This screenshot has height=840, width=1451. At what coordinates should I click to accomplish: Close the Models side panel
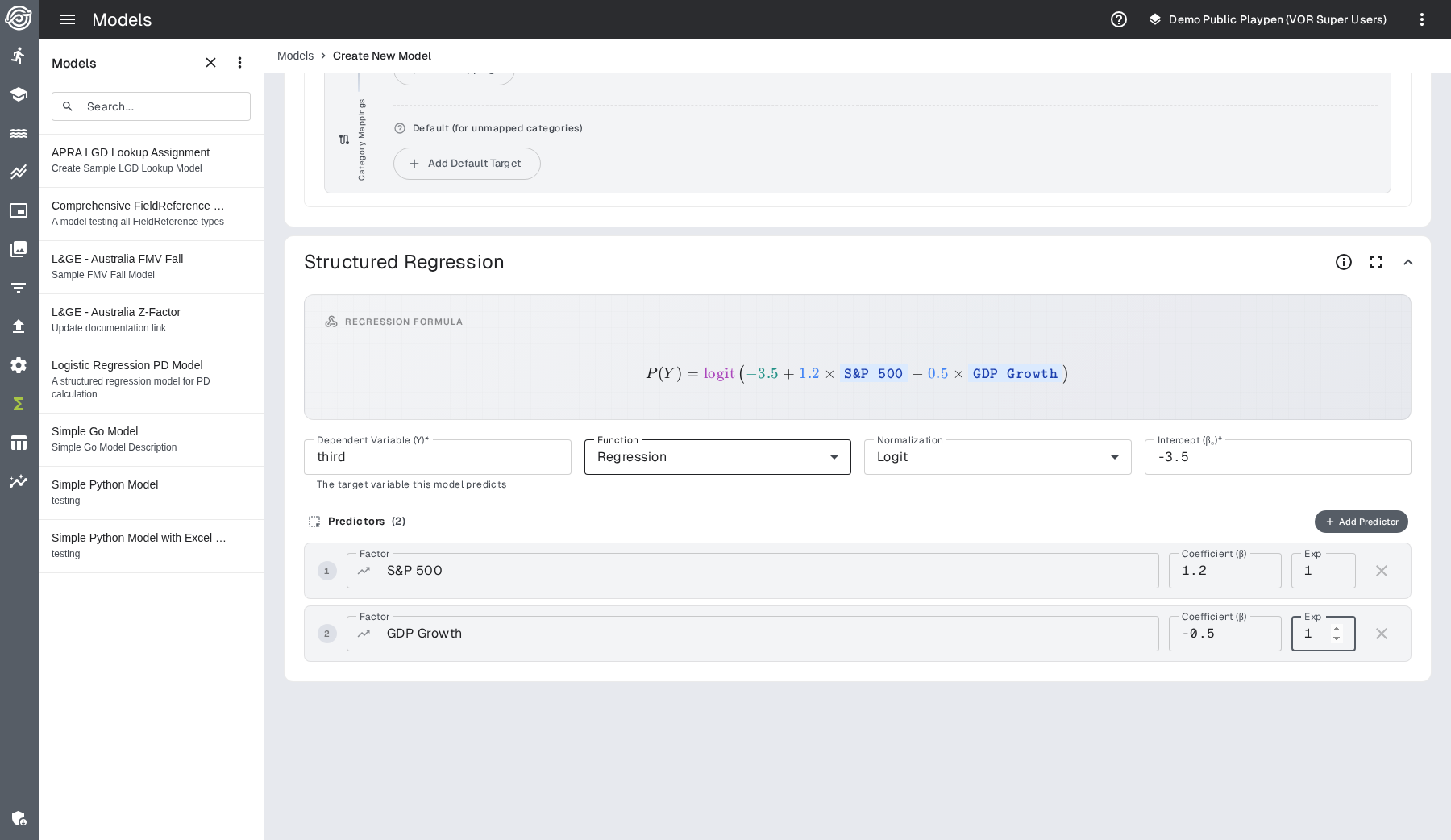(x=210, y=63)
